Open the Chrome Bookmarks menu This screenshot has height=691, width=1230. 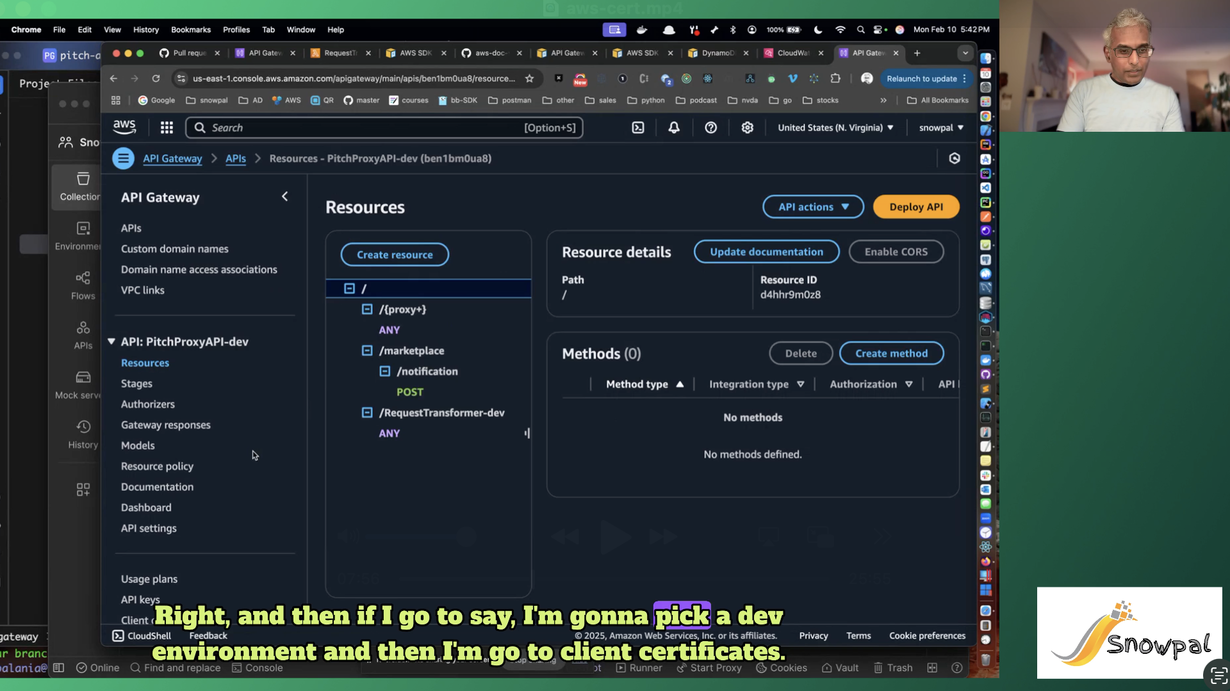[191, 30]
